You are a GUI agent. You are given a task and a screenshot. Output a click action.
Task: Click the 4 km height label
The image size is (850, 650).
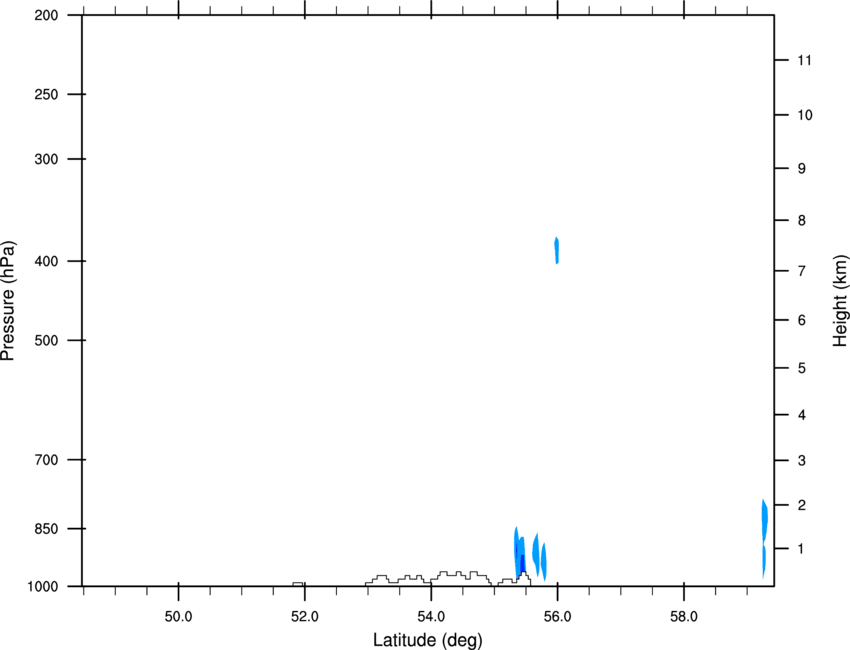click(802, 415)
